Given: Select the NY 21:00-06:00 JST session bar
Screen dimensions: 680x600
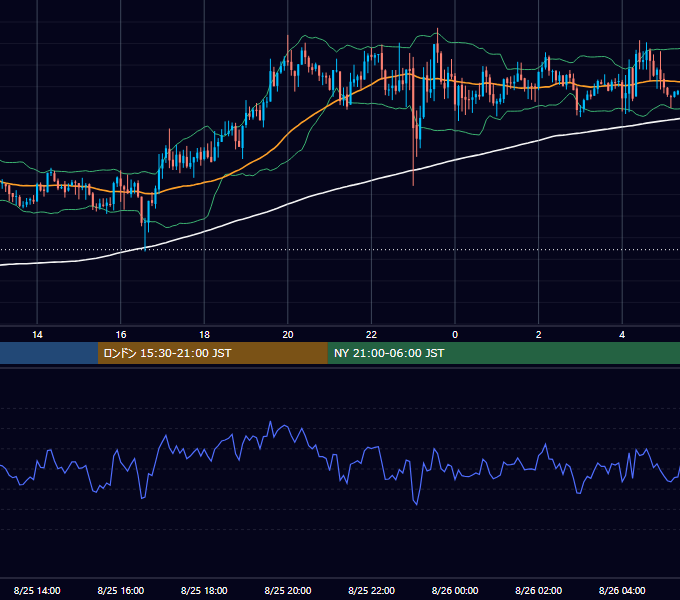Looking at the screenshot, I should 503,353.
